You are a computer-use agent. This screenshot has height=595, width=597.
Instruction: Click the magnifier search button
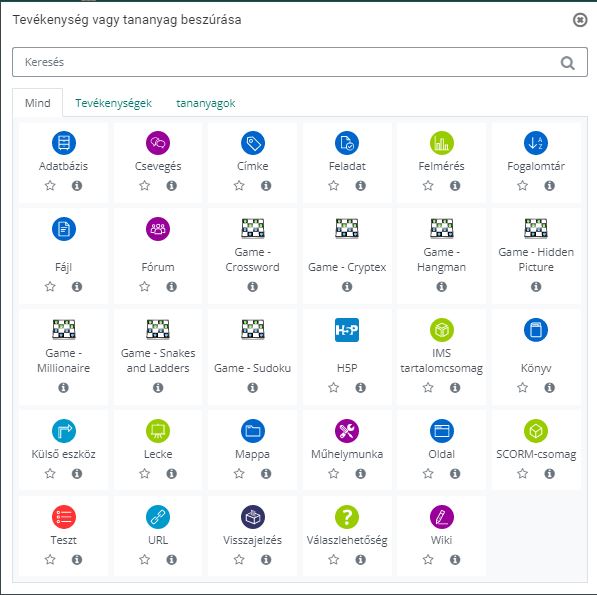click(x=568, y=62)
